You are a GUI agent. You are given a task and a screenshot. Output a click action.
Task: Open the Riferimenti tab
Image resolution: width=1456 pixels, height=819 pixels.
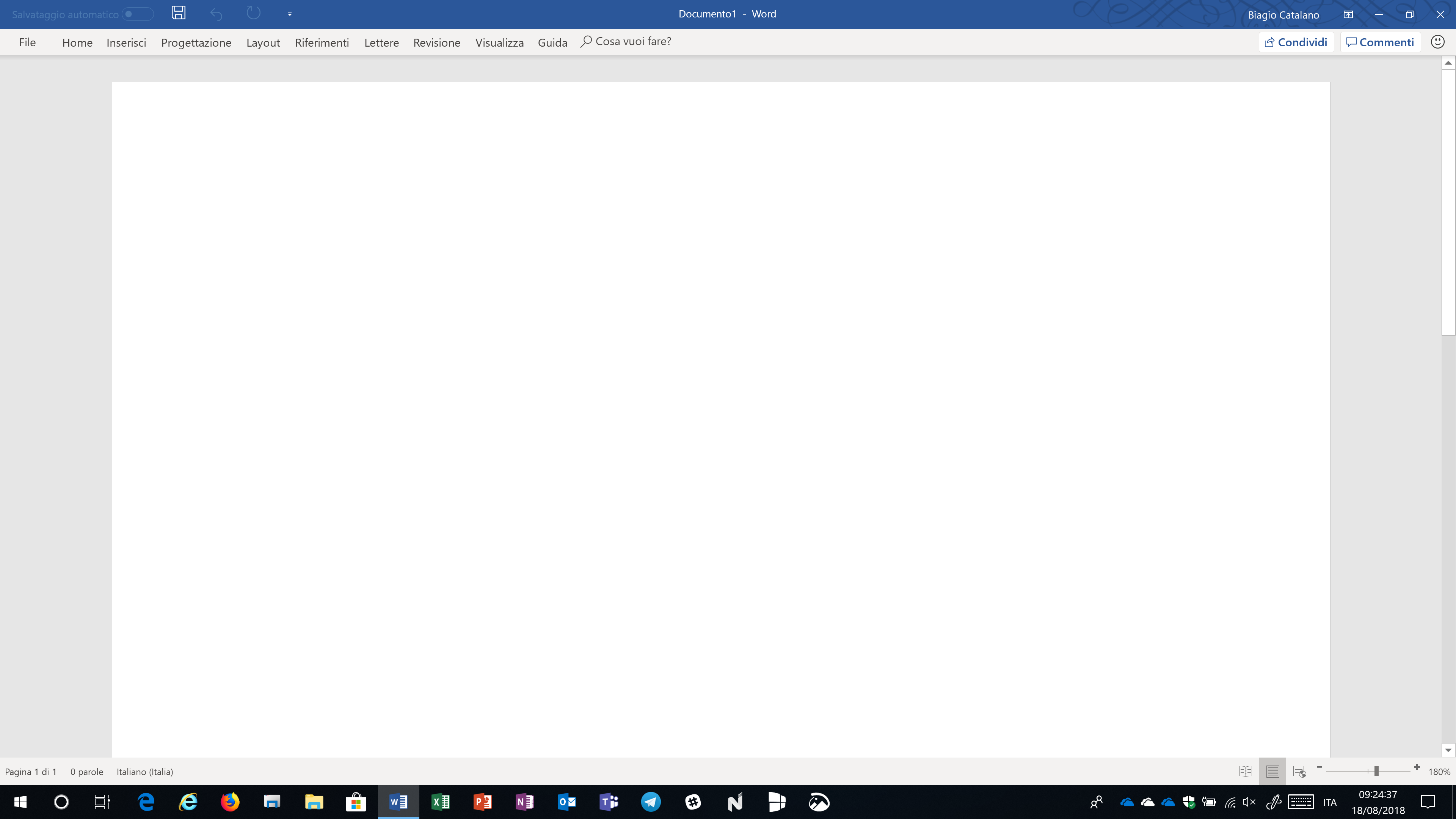click(x=322, y=42)
